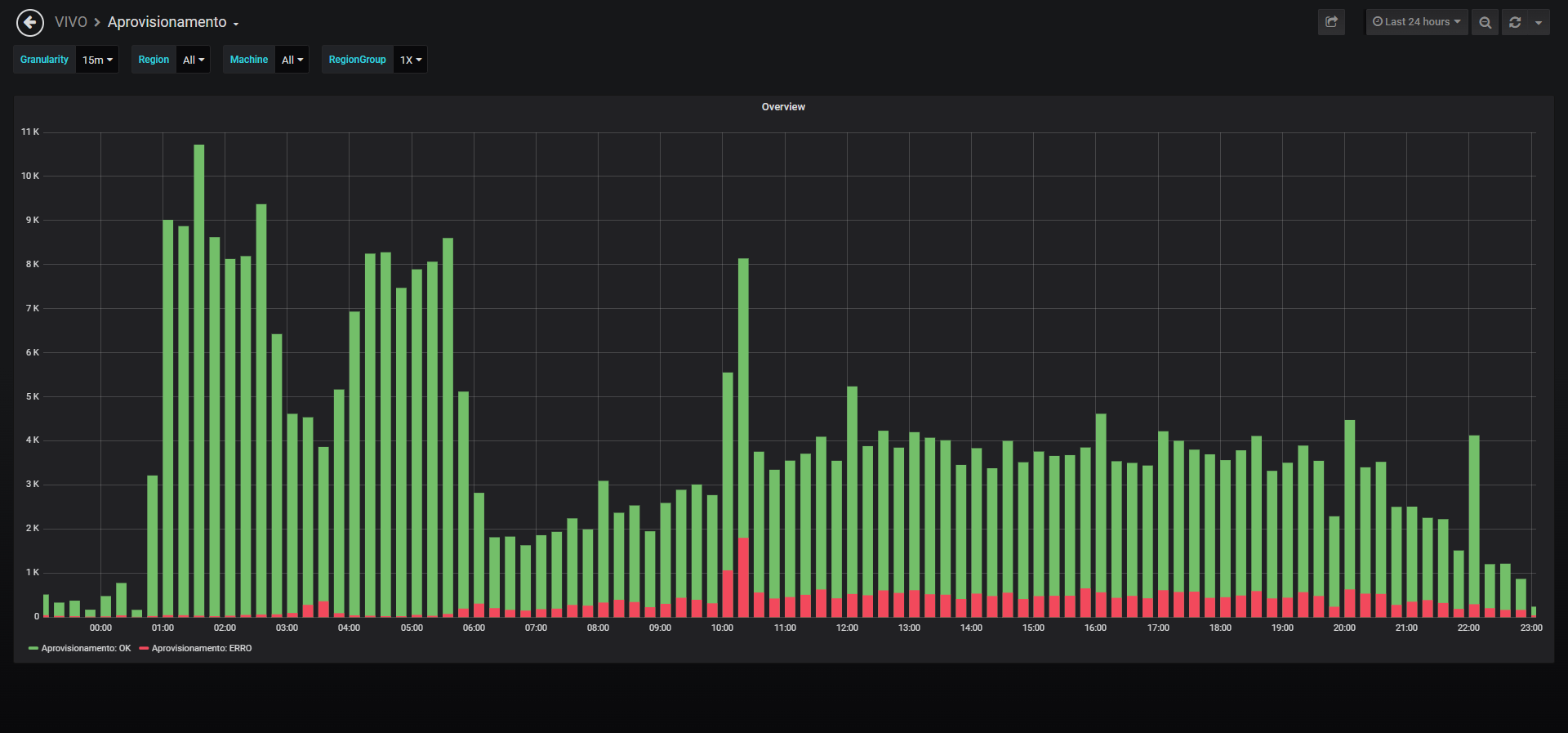Open the Overview panel title menu
Image resolution: width=1568 pixels, height=733 pixels.
tap(783, 107)
